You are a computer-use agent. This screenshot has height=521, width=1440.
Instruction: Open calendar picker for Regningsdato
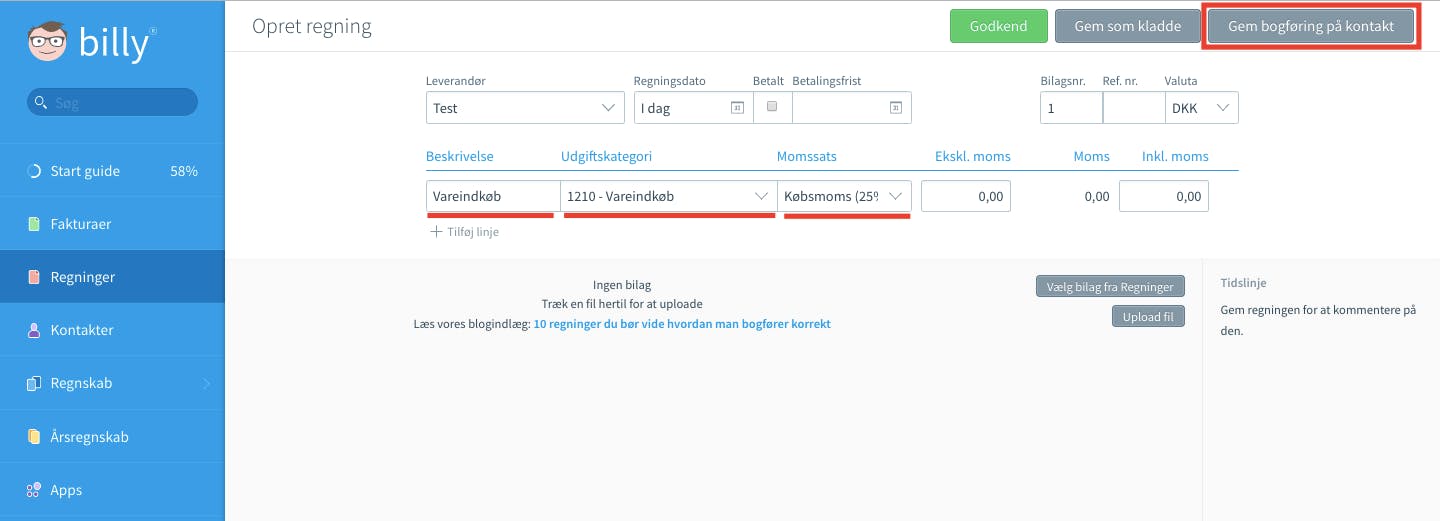[x=737, y=108]
